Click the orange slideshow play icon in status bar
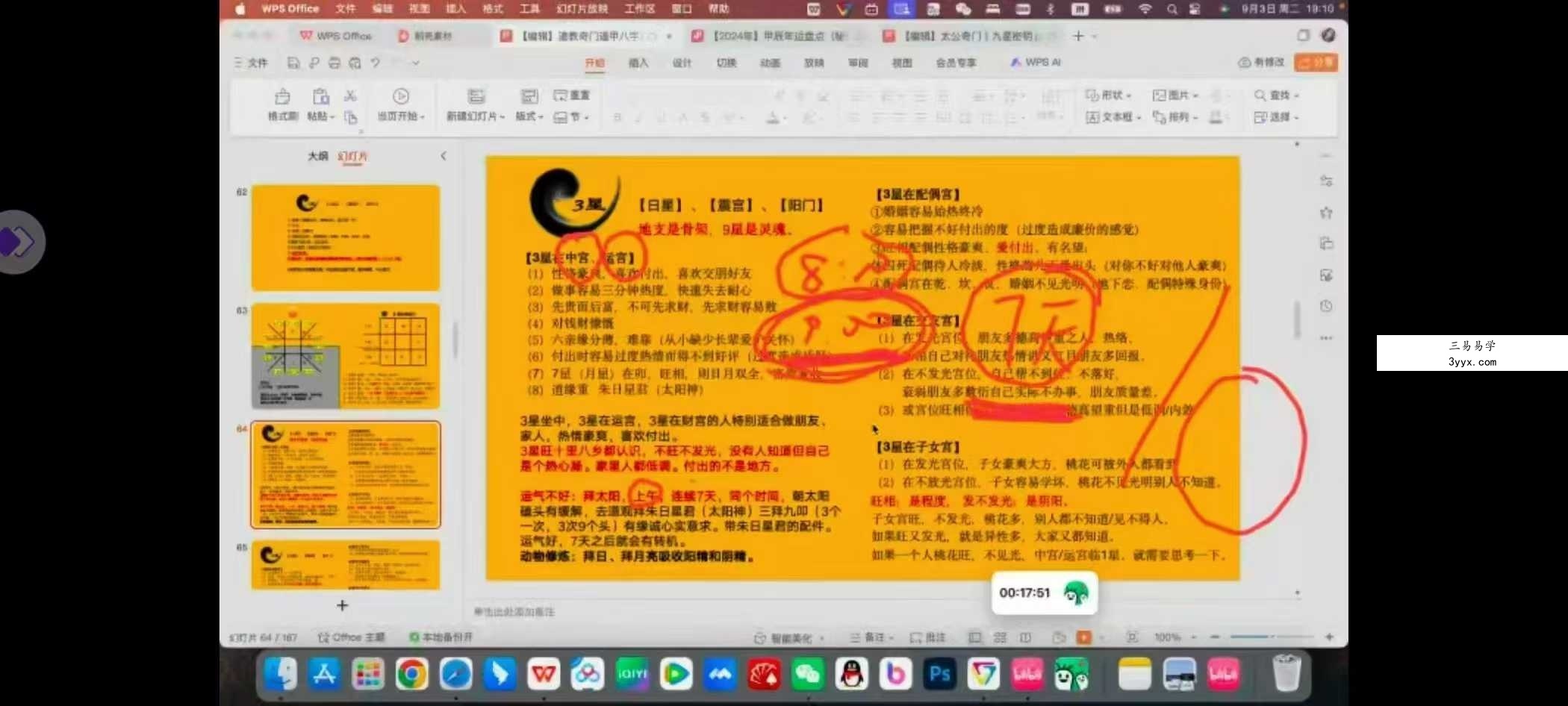This screenshot has height=706, width=1568. 1083,637
